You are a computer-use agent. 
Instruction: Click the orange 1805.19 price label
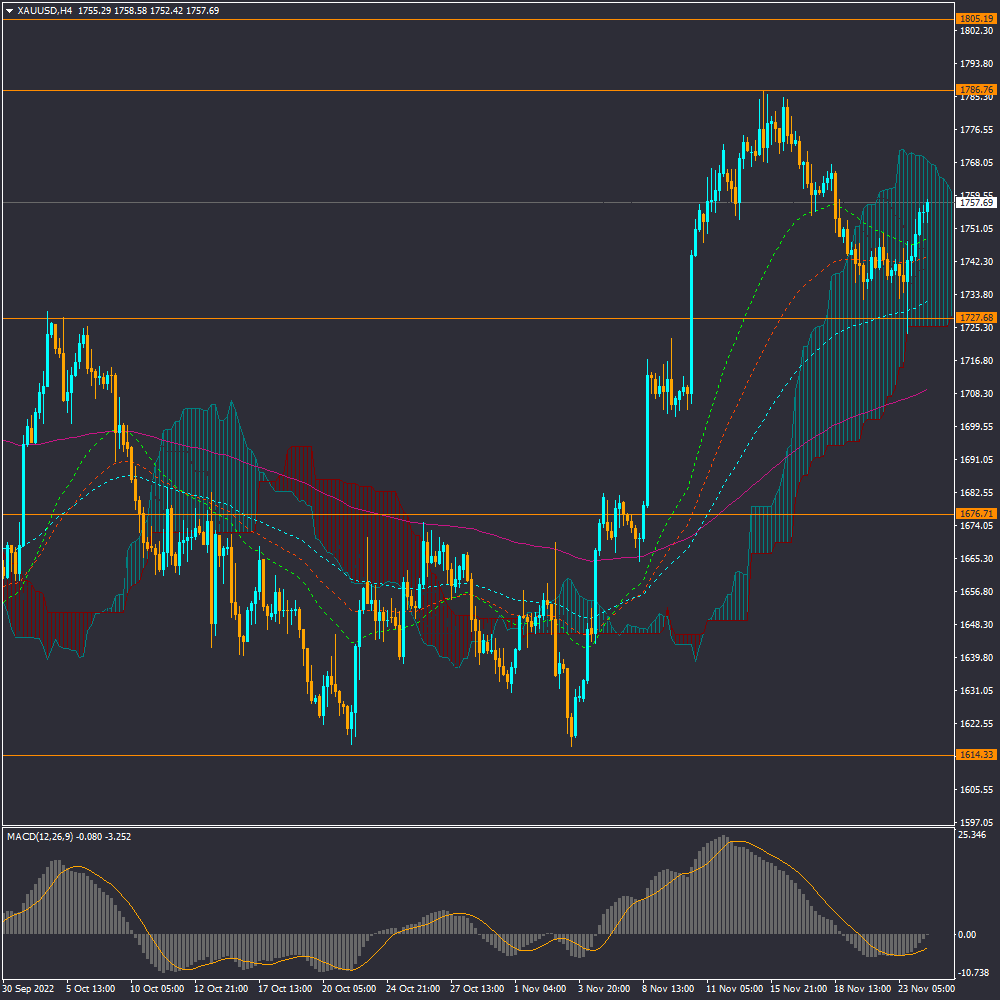tap(975, 19)
